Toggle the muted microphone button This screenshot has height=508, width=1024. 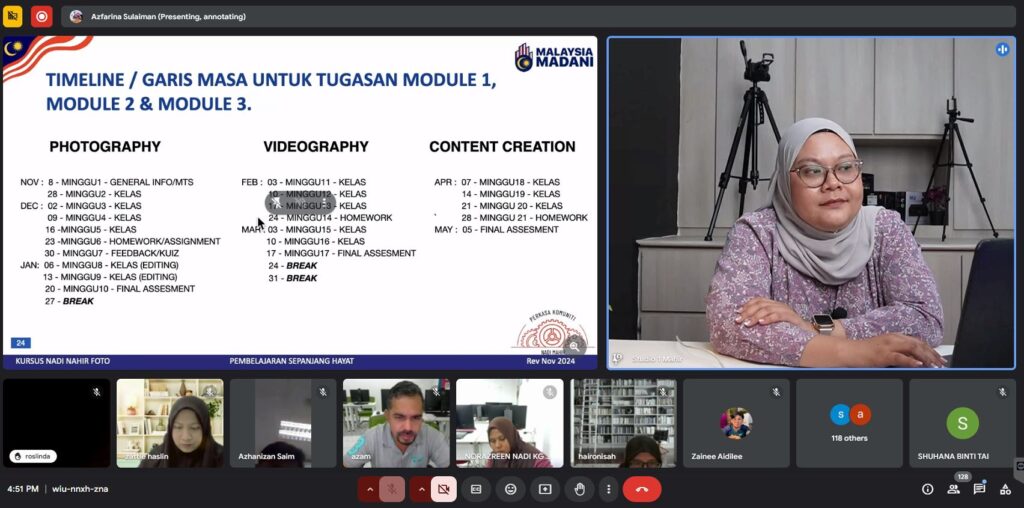click(x=392, y=489)
